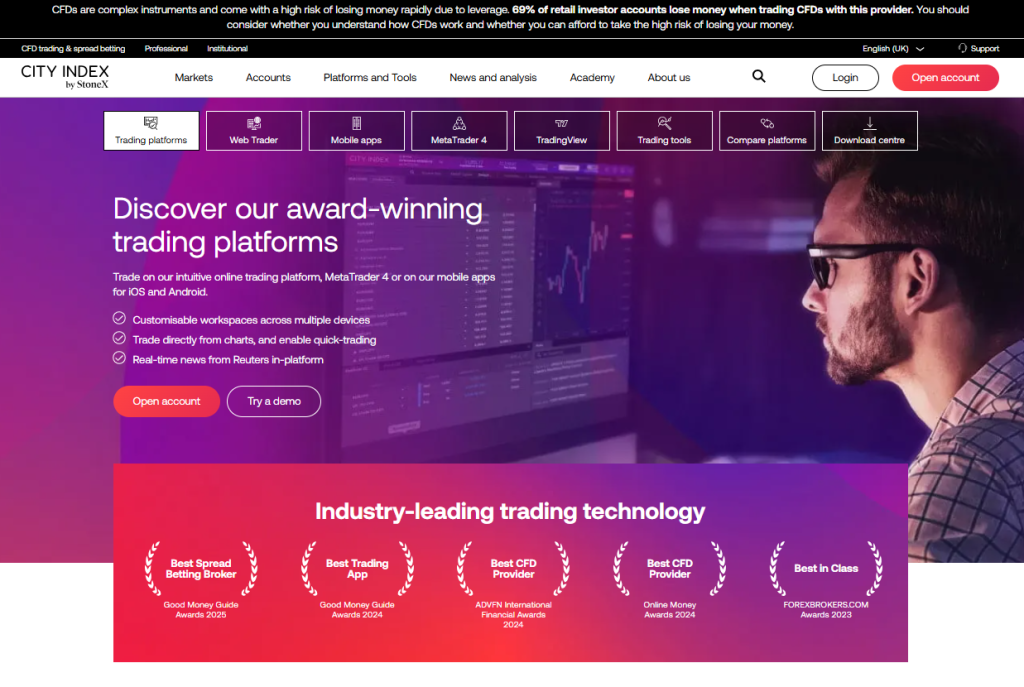The image size is (1024, 687).
Task: Select the Academy menu item
Action: pos(592,77)
